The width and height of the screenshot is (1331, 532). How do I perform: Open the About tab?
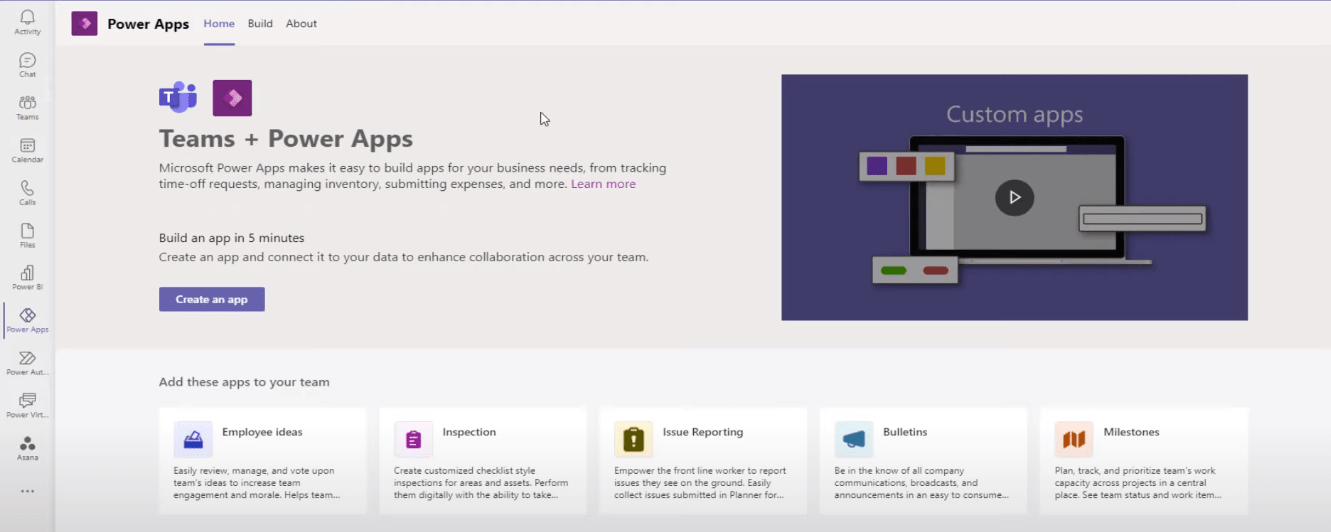pyautogui.click(x=301, y=24)
